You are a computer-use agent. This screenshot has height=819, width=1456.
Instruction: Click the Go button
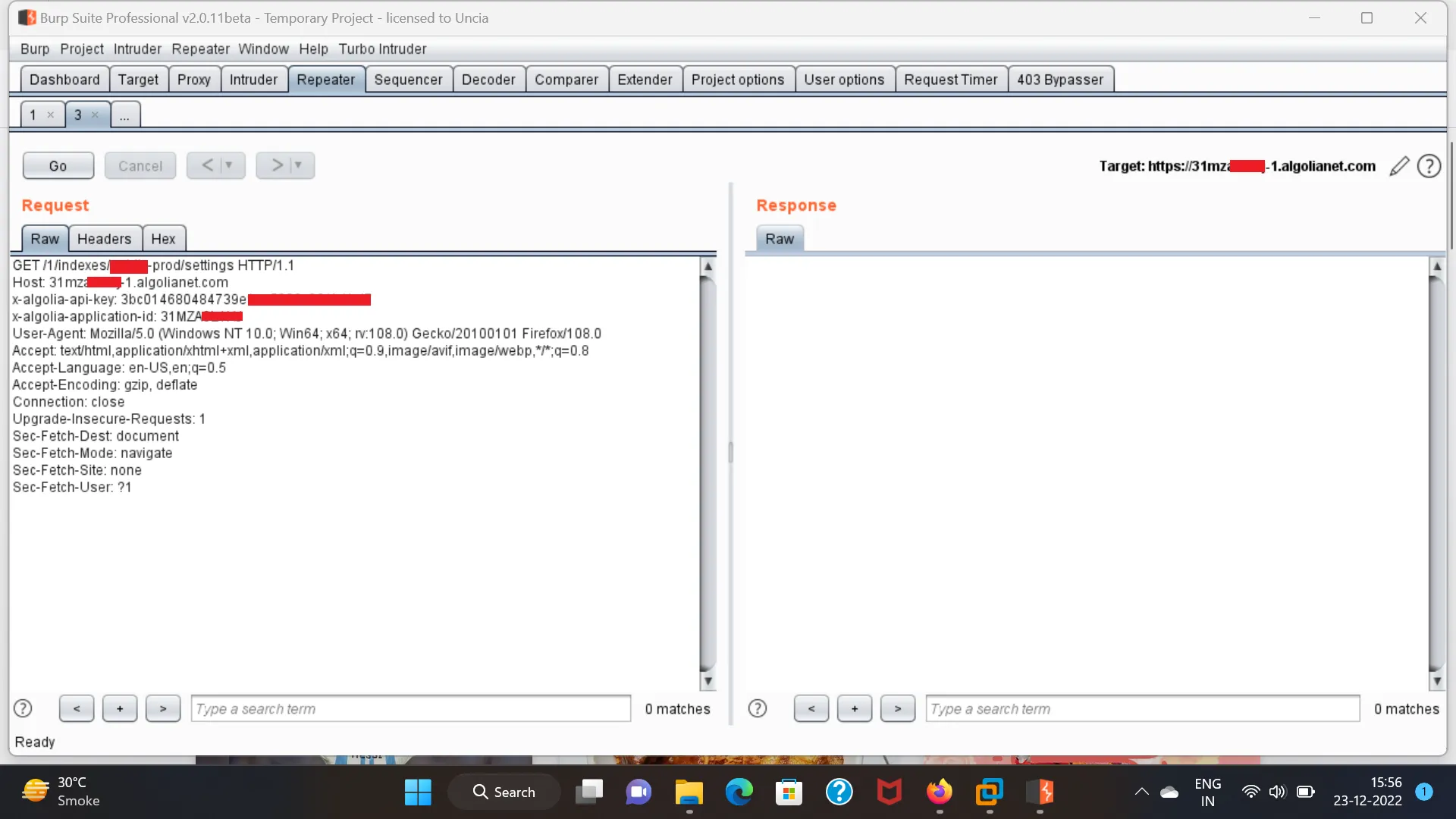[x=58, y=165]
